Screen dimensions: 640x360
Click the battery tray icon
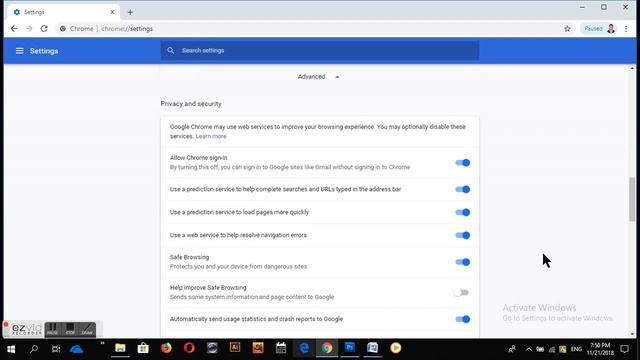540,349
